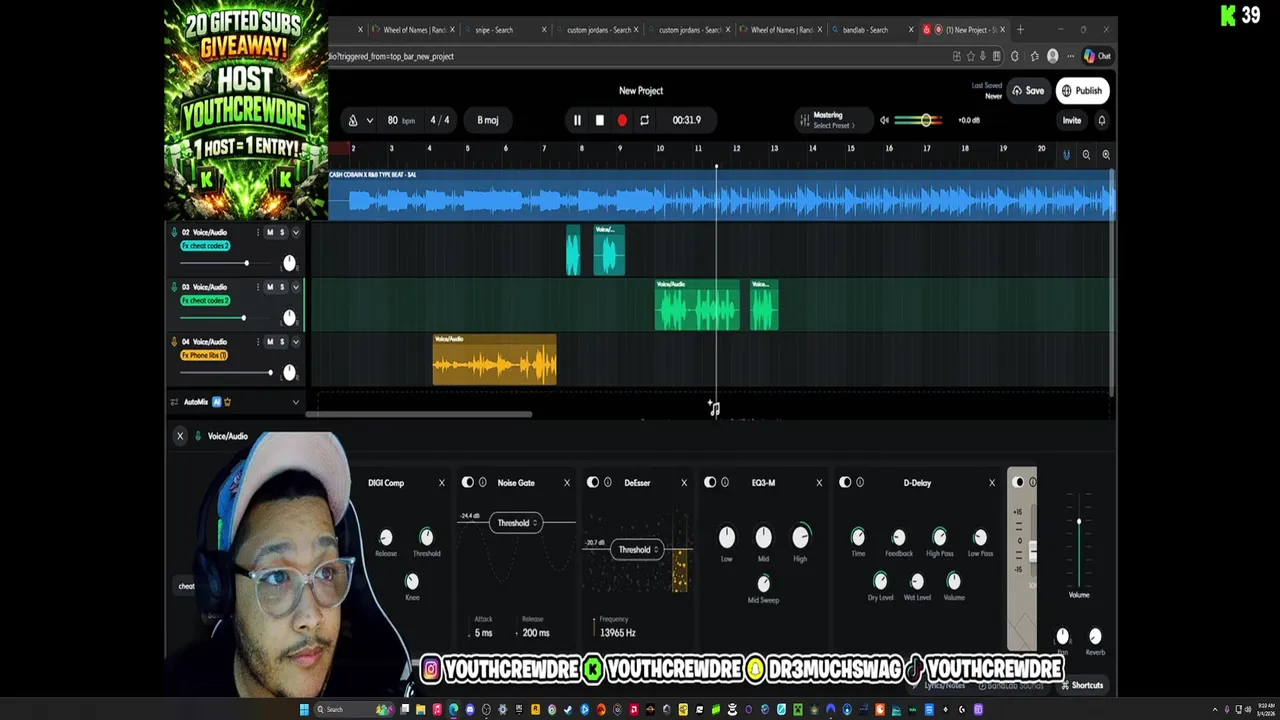The width and height of the screenshot is (1280, 720).
Task: Bypass the DeEsser effect toggle
Action: [x=593, y=483]
